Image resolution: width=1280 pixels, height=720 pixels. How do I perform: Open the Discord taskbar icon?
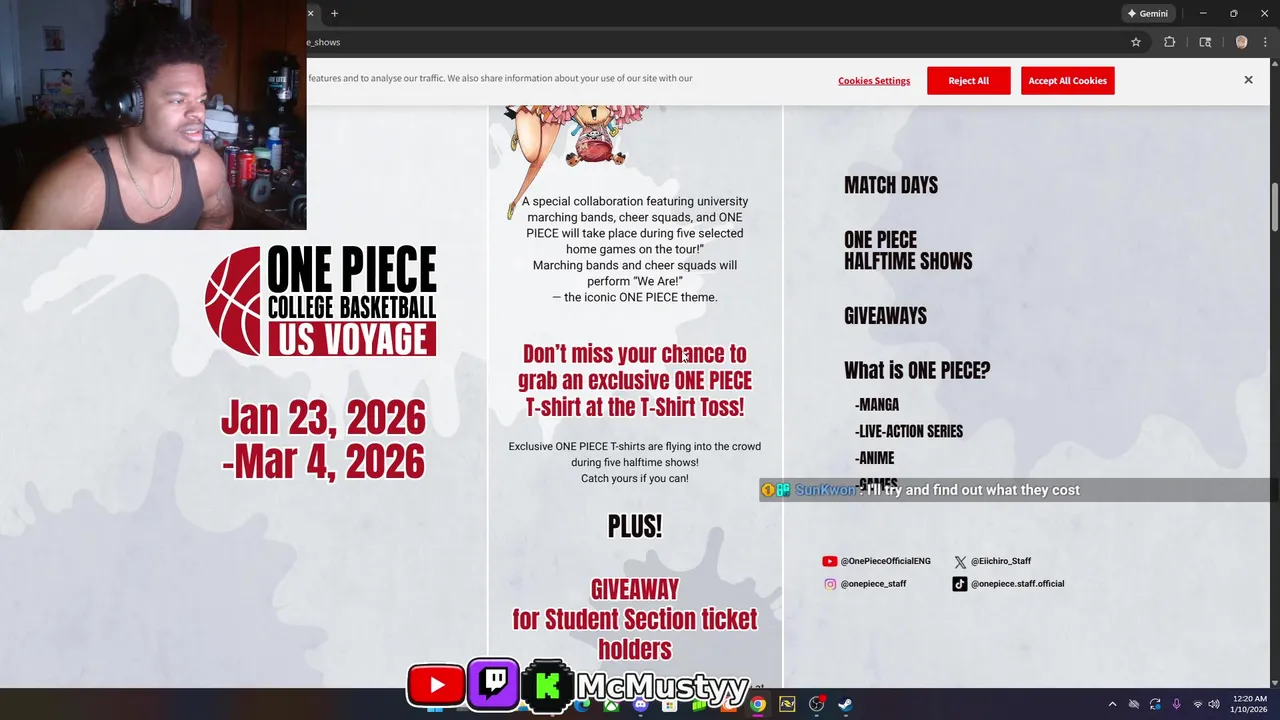[x=641, y=704]
